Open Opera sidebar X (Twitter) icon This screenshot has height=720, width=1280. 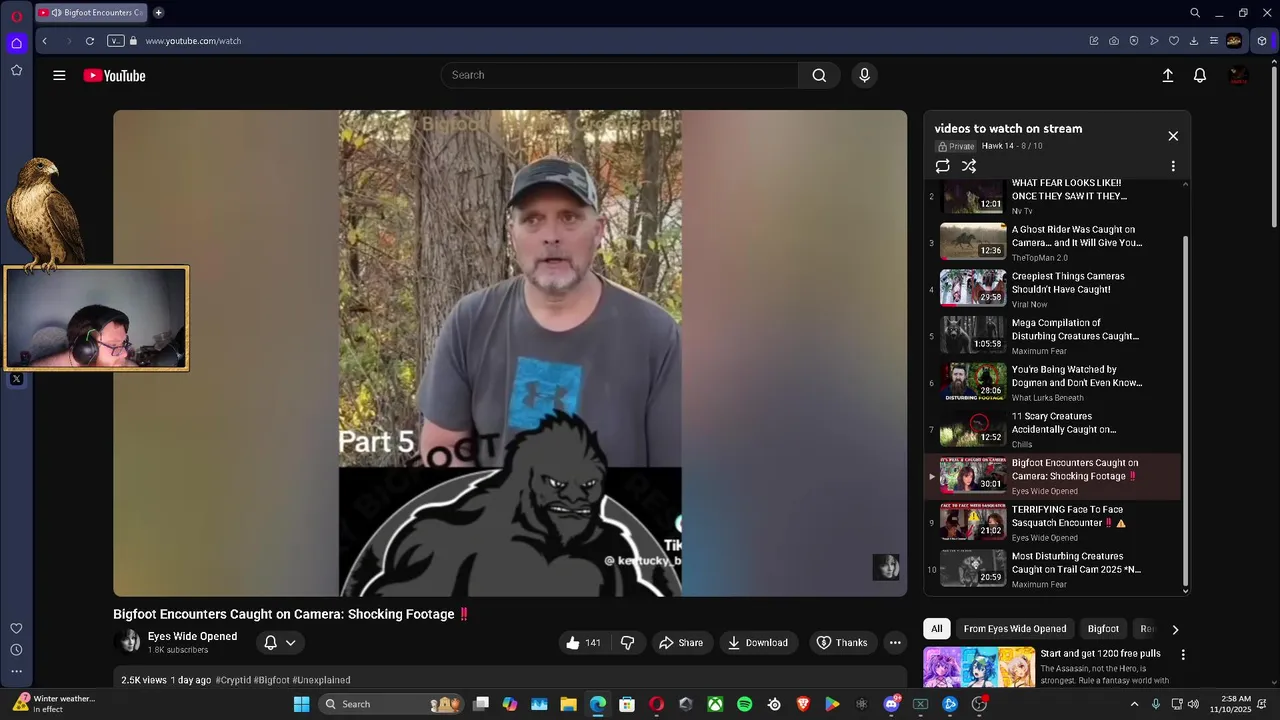pyautogui.click(x=16, y=379)
